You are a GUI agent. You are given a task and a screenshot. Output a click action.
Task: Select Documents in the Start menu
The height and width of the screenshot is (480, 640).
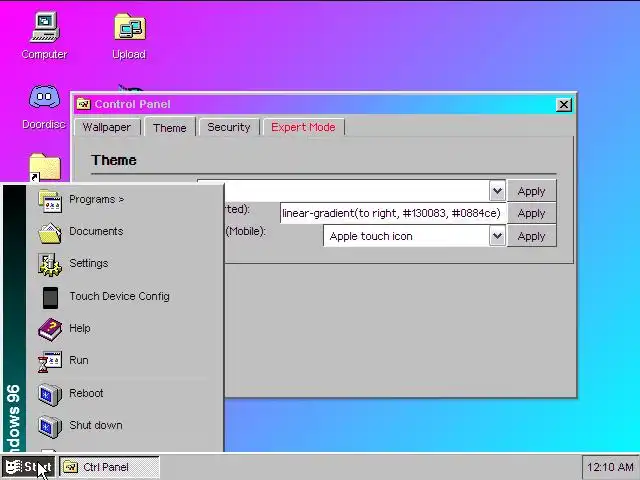tap(124, 231)
